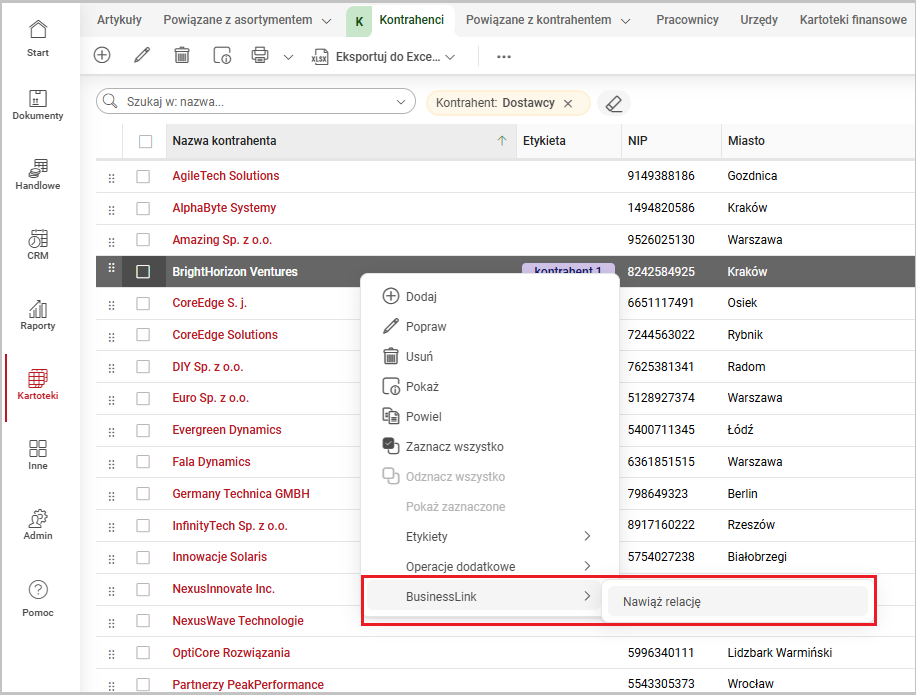The height and width of the screenshot is (695, 916).
Task: Open the CoreEdge Solutions contractor link
Action: coord(225,335)
